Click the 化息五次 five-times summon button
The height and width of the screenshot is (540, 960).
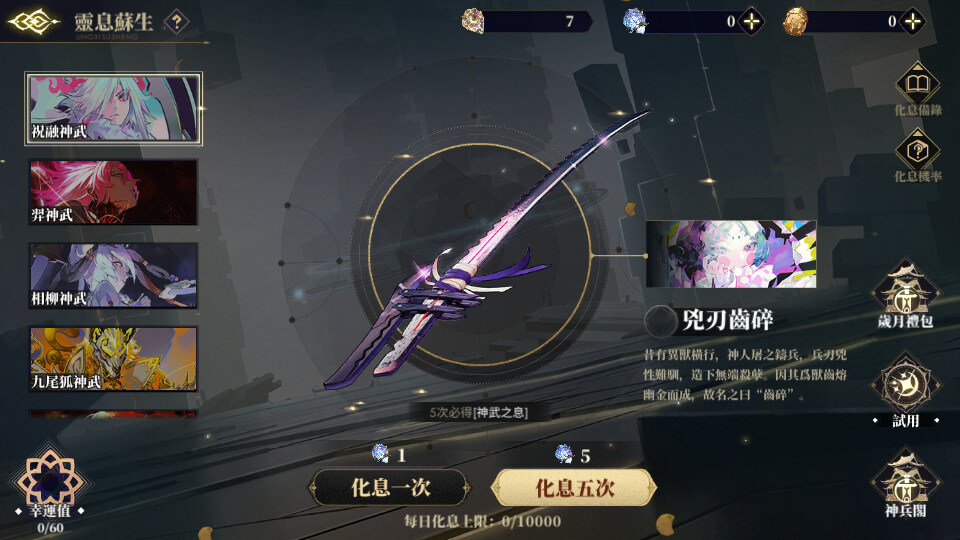tap(574, 487)
